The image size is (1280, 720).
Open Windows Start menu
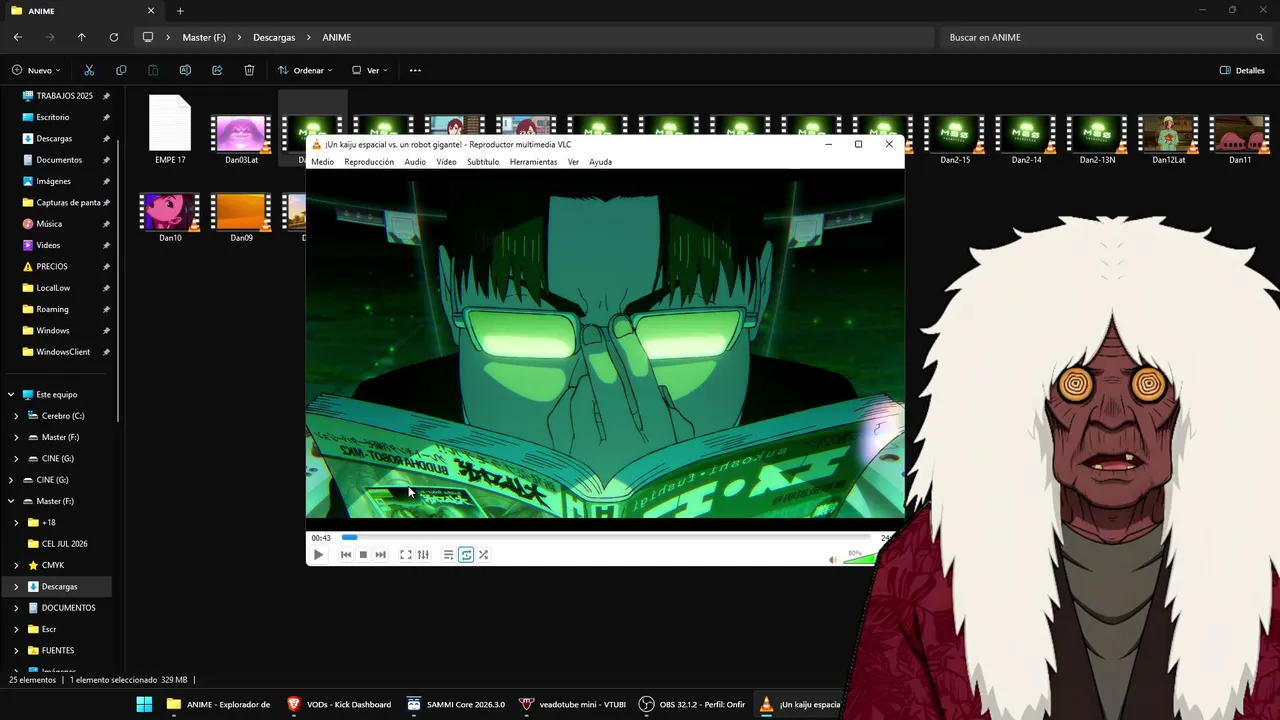tap(144, 704)
